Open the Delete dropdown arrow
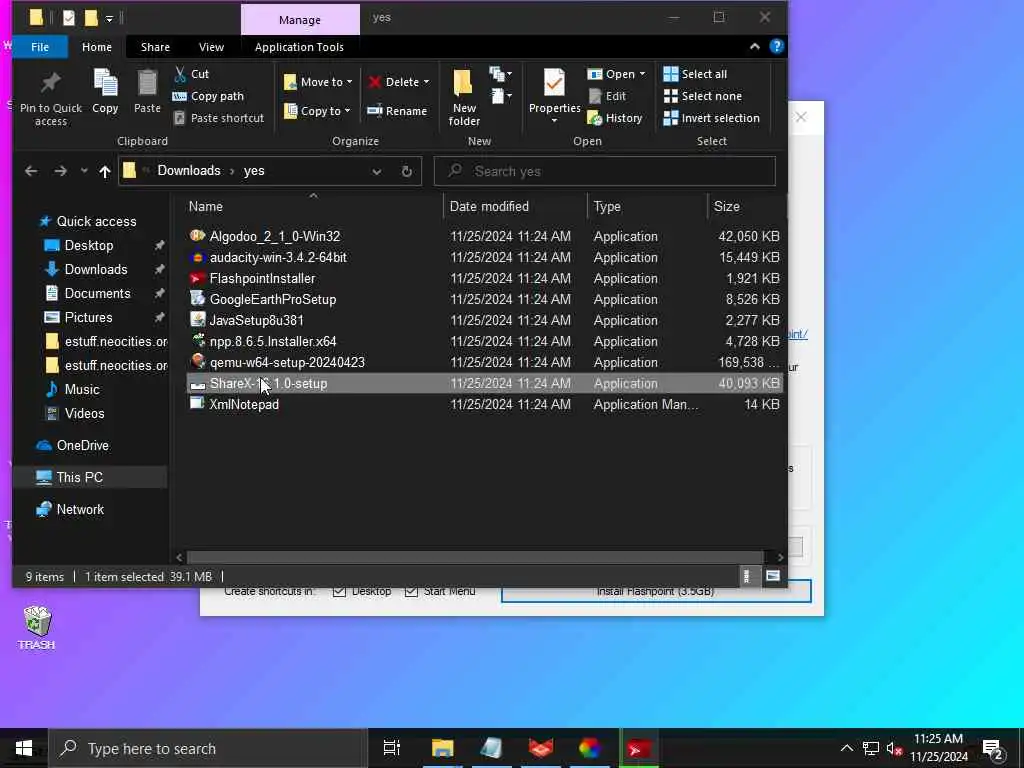Image resolution: width=1024 pixels, height=768 pixels. (x=426, y=82)
